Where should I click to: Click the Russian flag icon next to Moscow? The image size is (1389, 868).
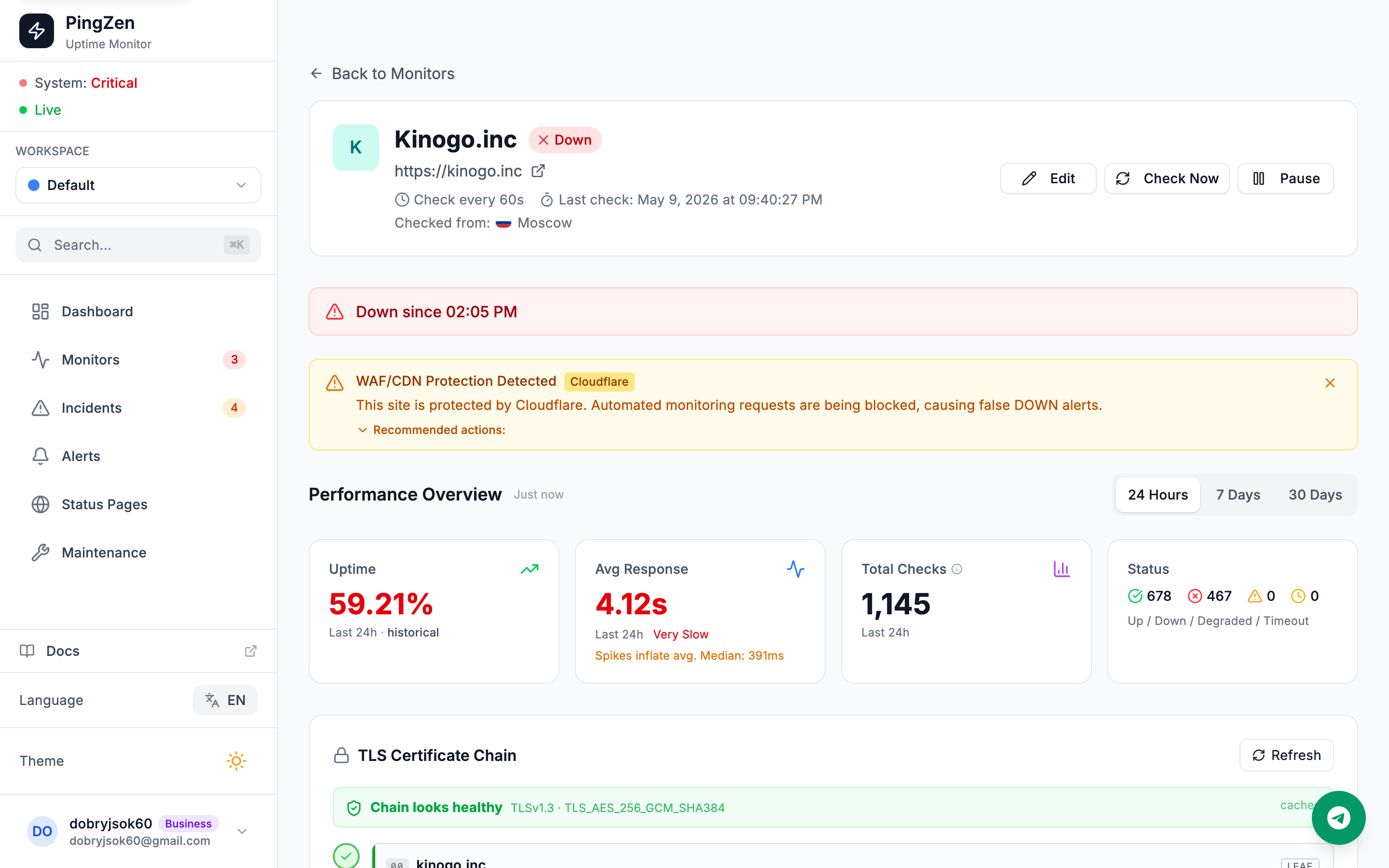(x=504, y=223)
